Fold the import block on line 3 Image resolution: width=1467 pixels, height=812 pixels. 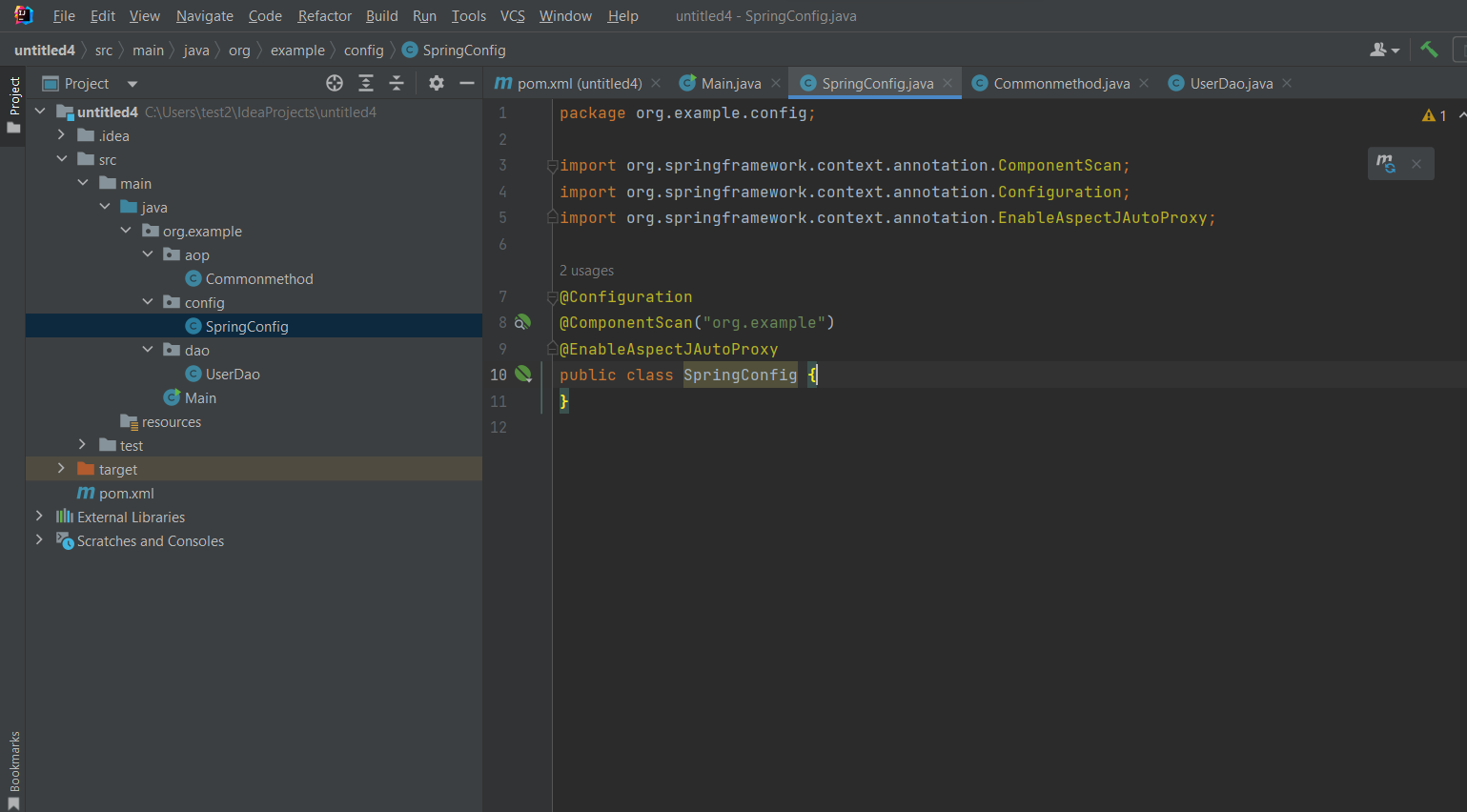(552, 166)
